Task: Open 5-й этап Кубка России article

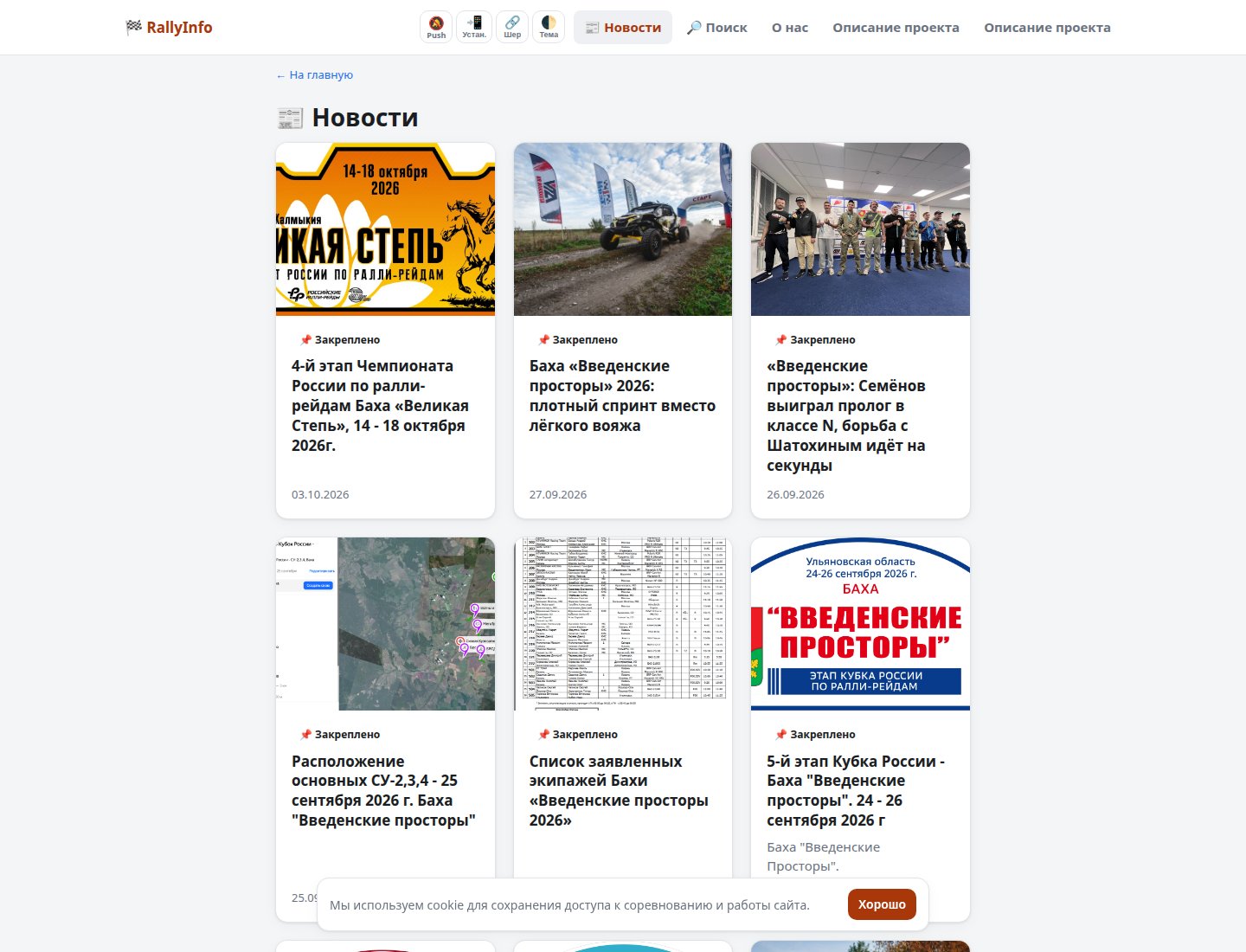Action: click(856, 791)
